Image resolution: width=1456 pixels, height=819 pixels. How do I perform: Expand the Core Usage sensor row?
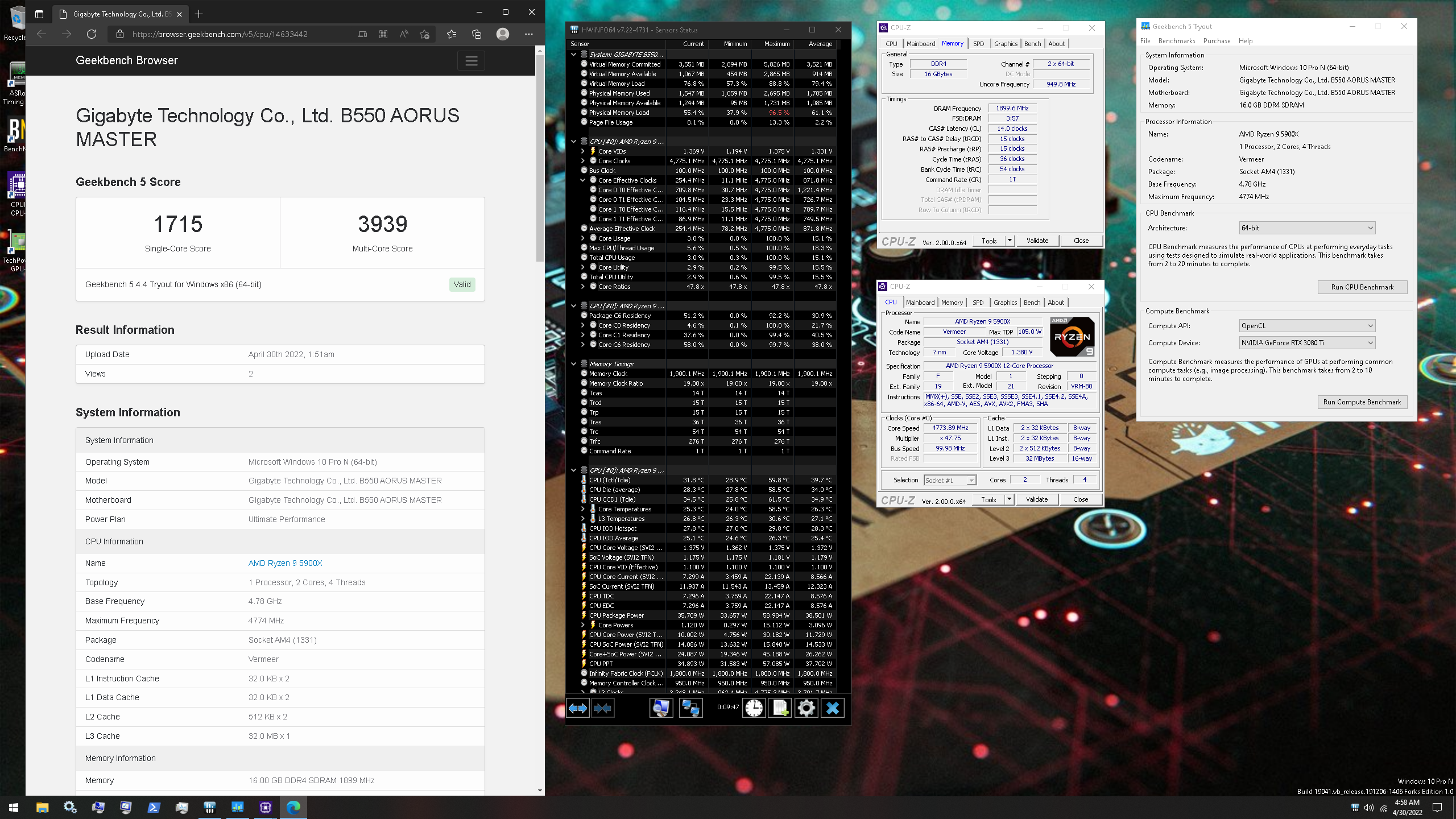coord(583,238)
